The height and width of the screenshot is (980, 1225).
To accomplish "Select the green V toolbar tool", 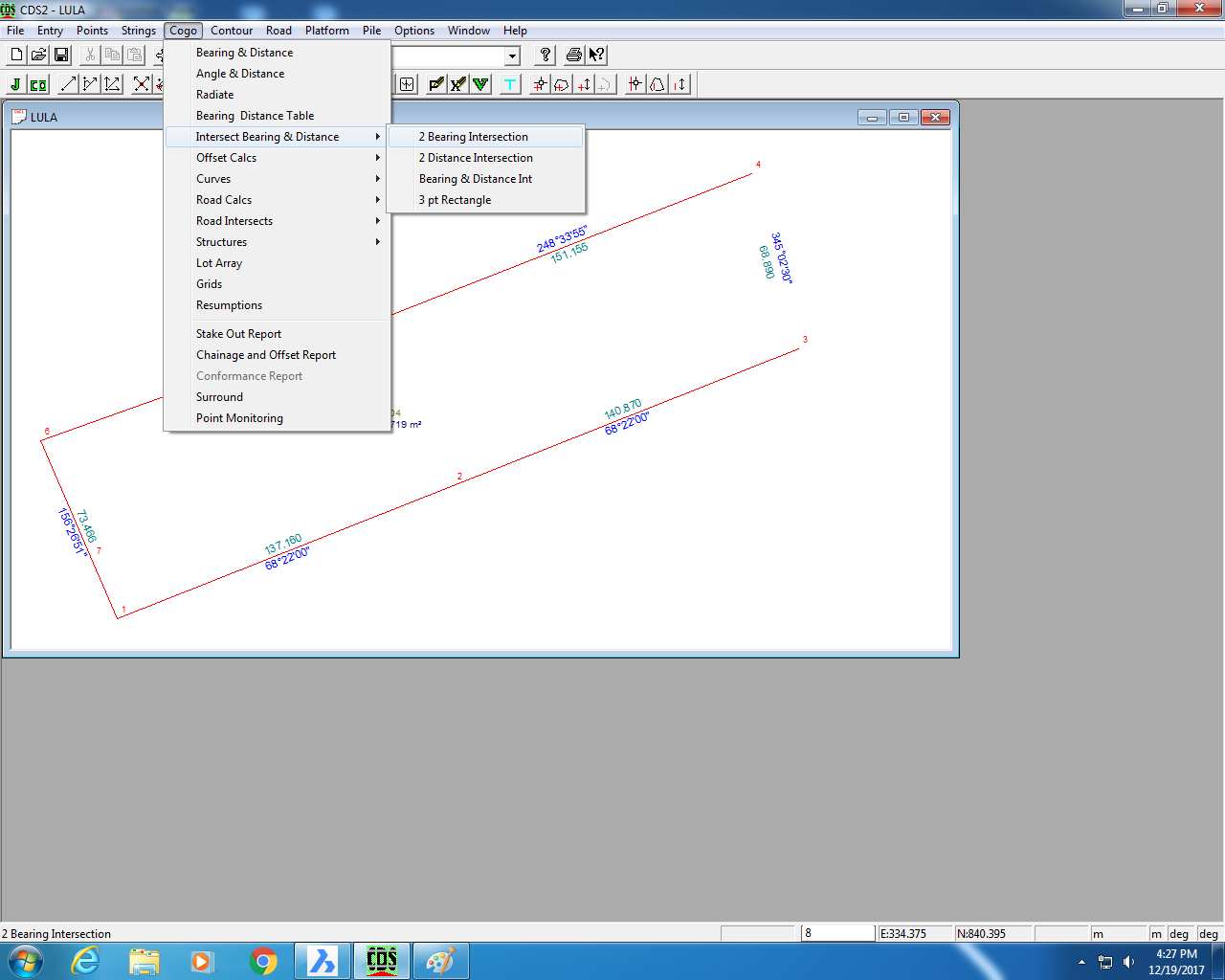I will pos(479,83).
